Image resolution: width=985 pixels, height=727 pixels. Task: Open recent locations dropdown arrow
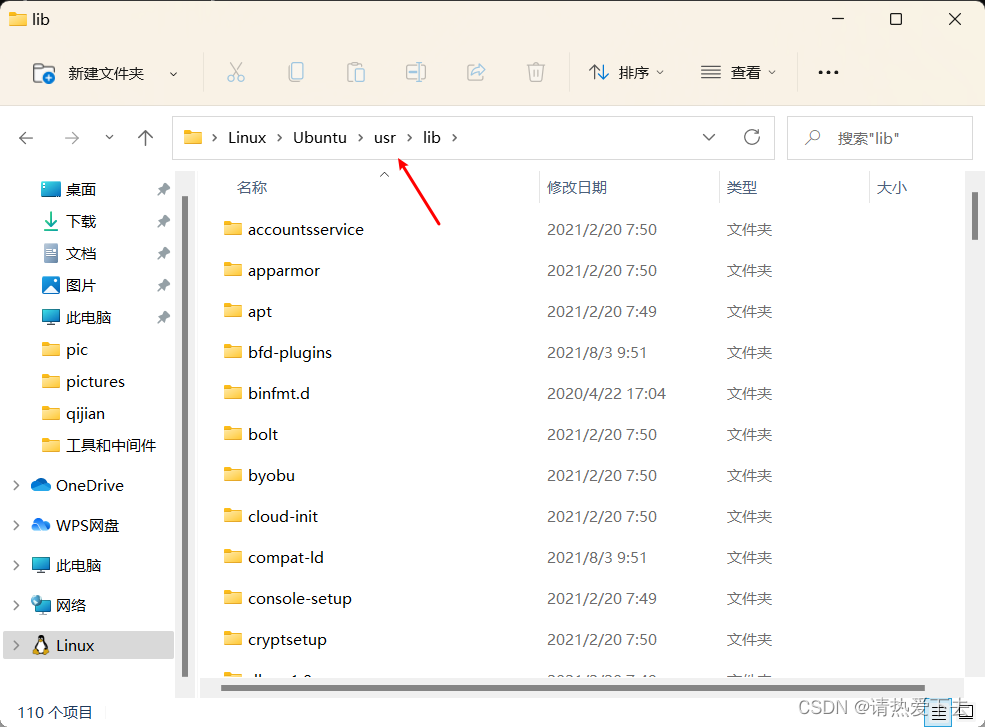pyautogui.click(x=109, y=137)
